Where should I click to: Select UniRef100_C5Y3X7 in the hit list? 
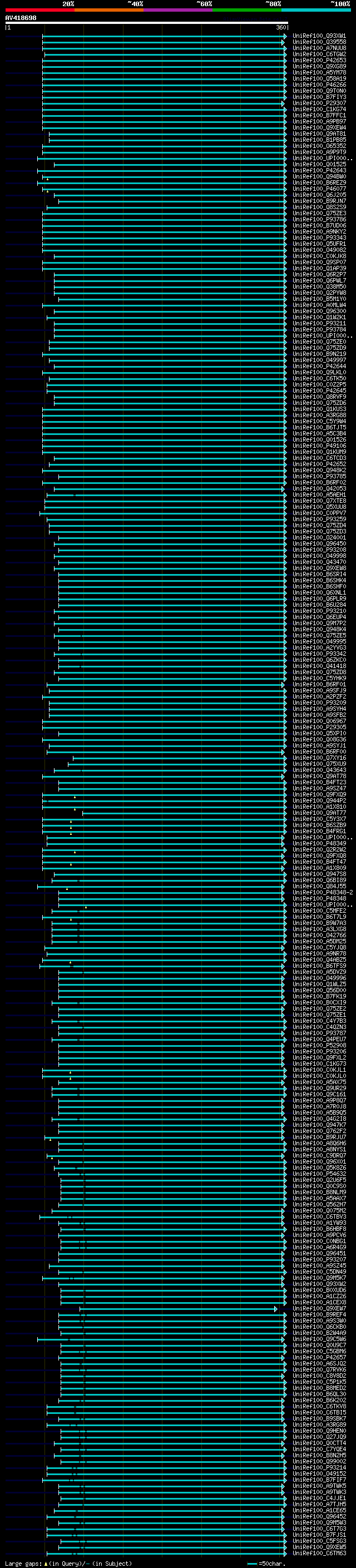319,819
